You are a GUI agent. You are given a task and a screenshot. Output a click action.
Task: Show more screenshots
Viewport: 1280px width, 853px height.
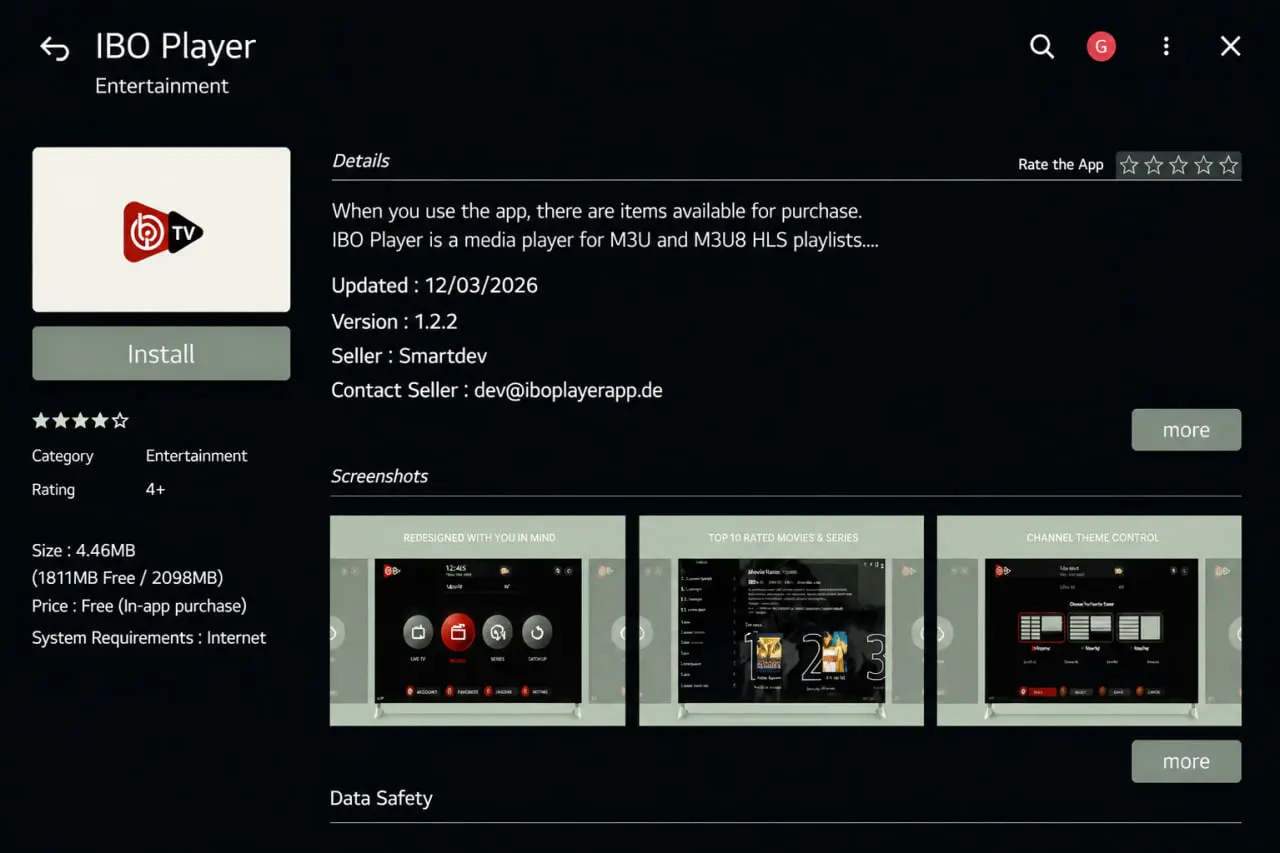coord(1186,761)
